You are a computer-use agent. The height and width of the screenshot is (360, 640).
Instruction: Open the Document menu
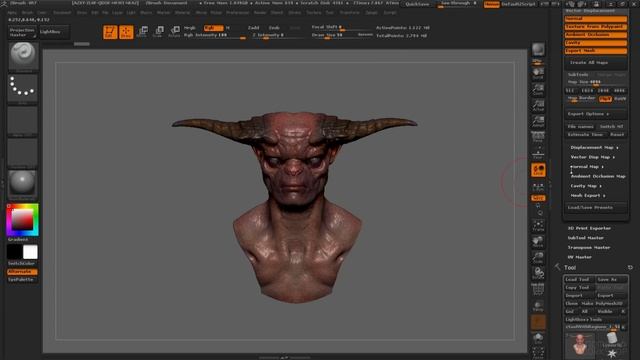[x=62, y=13]
